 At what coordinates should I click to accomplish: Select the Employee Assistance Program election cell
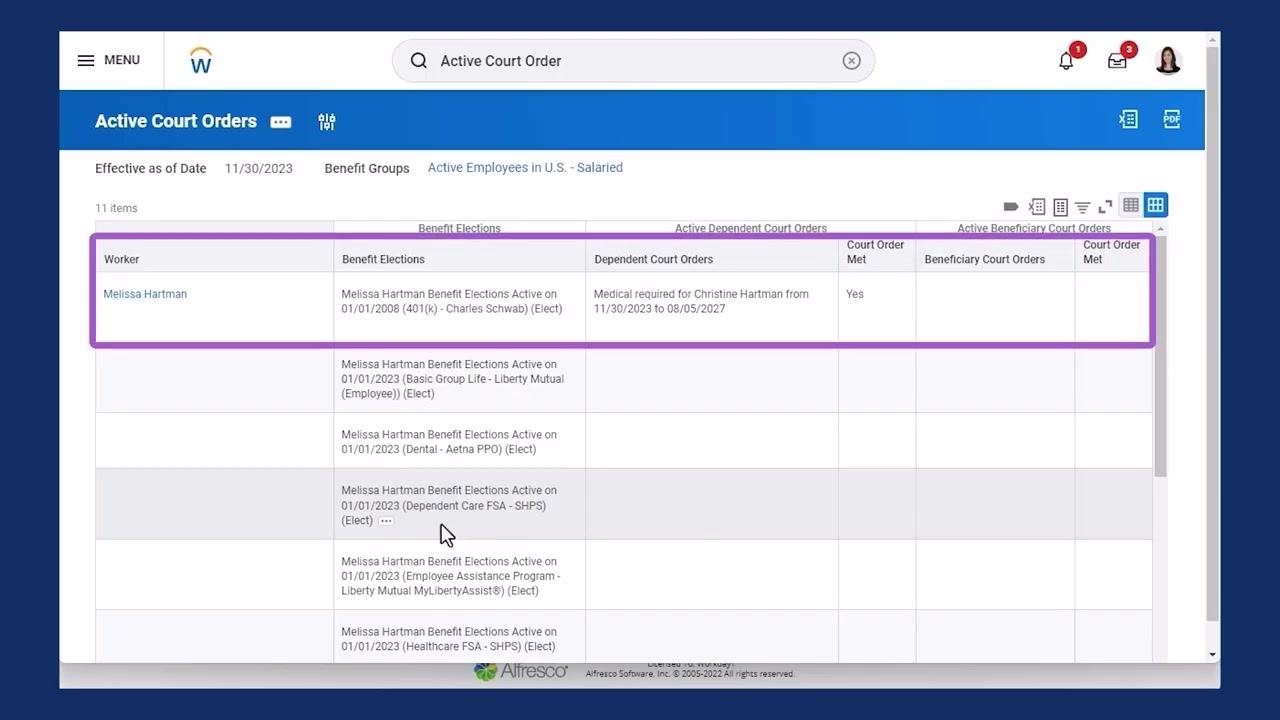pyautogui.click(x=460, y=575)
